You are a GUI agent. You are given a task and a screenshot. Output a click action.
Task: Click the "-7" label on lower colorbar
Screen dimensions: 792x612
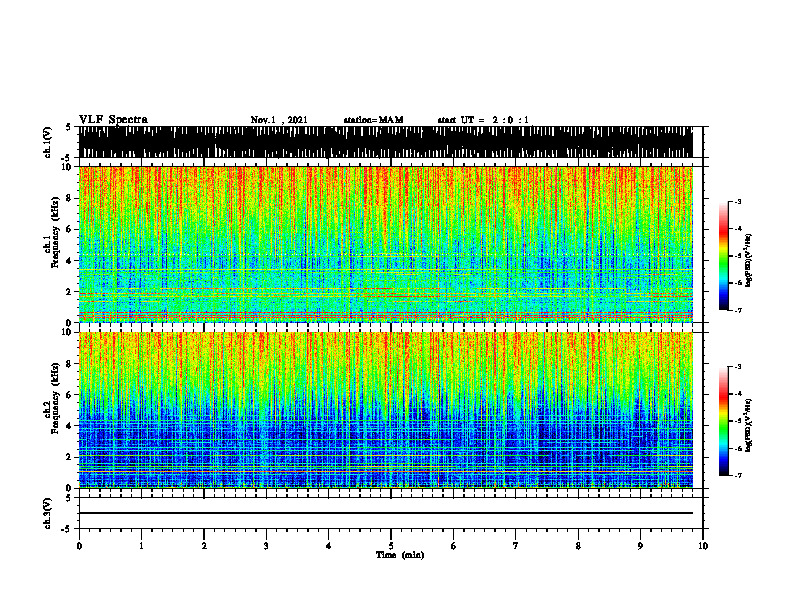tap(738, 475)
